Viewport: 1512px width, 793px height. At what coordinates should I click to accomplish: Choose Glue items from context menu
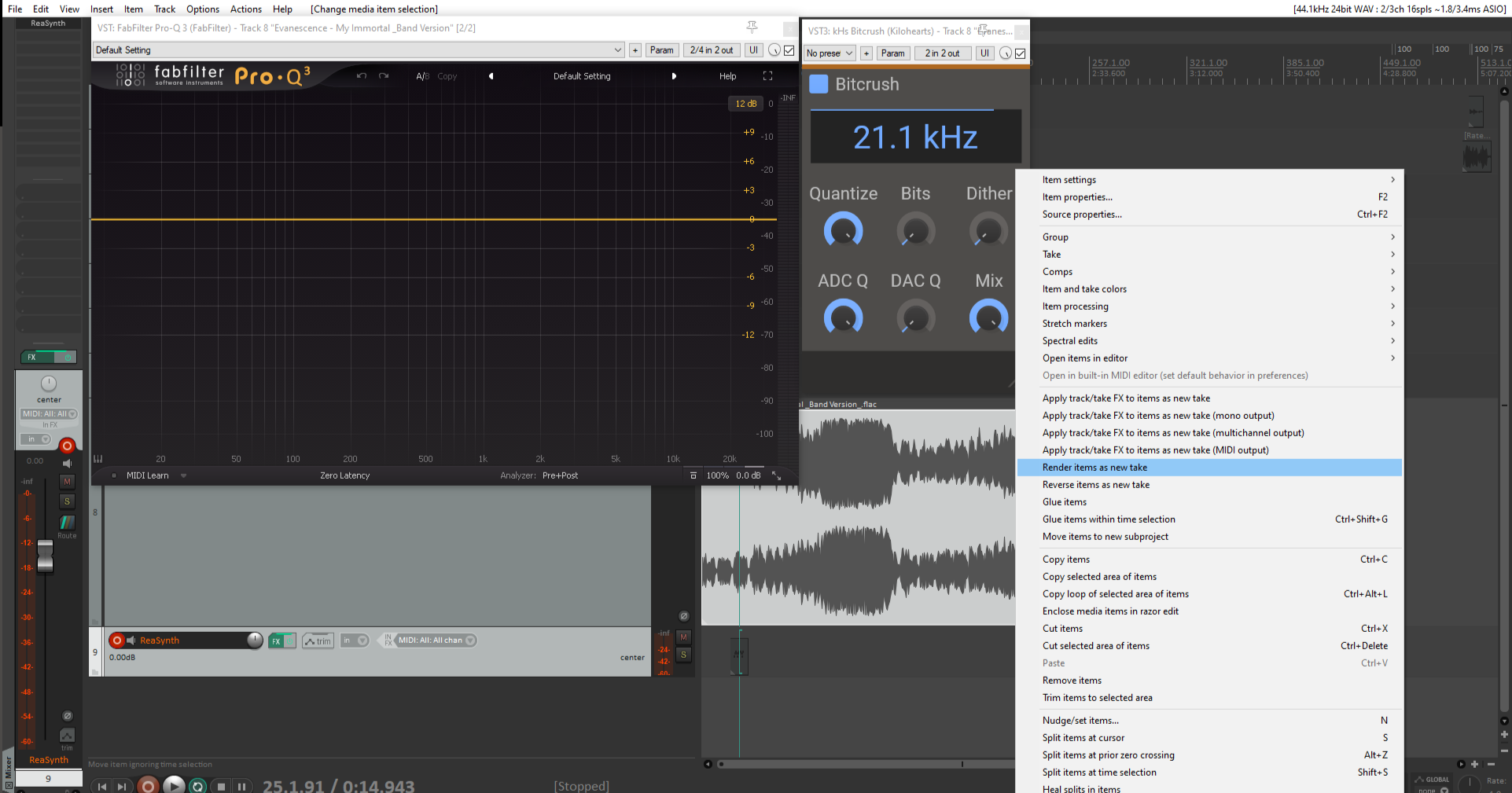point(1209,502)
